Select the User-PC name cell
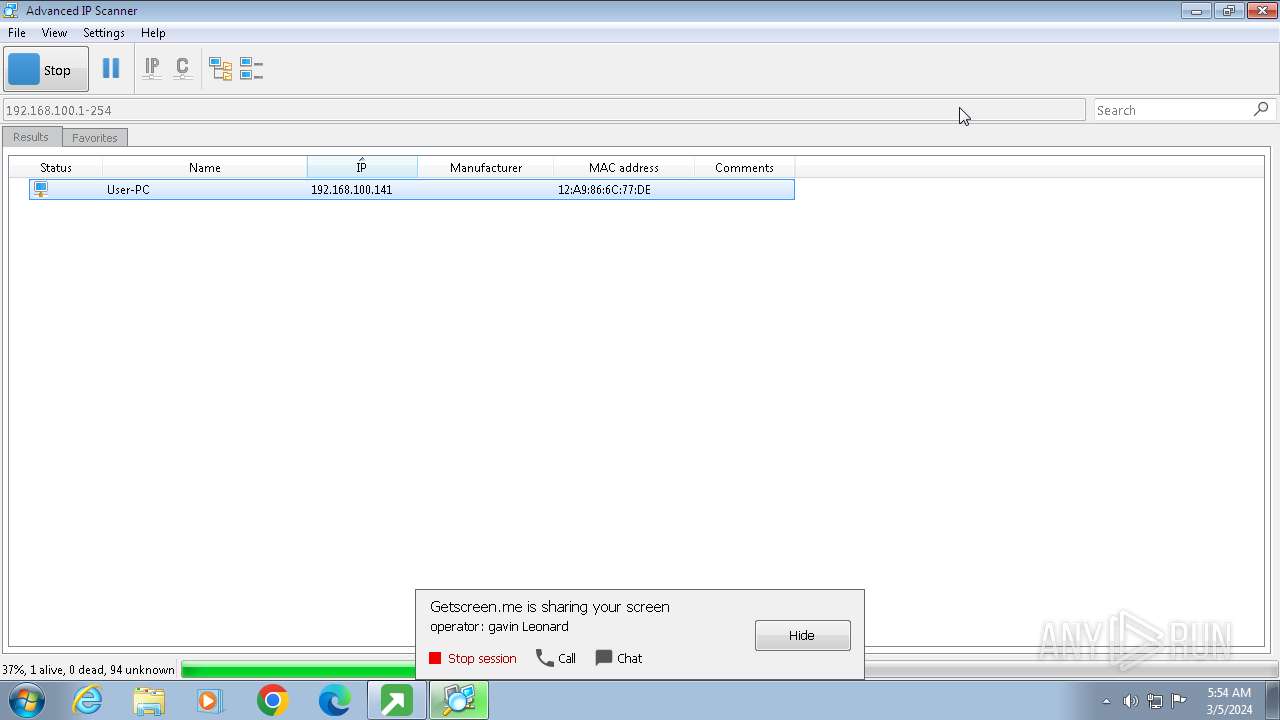1280x720 pixels. coord(128,189)
